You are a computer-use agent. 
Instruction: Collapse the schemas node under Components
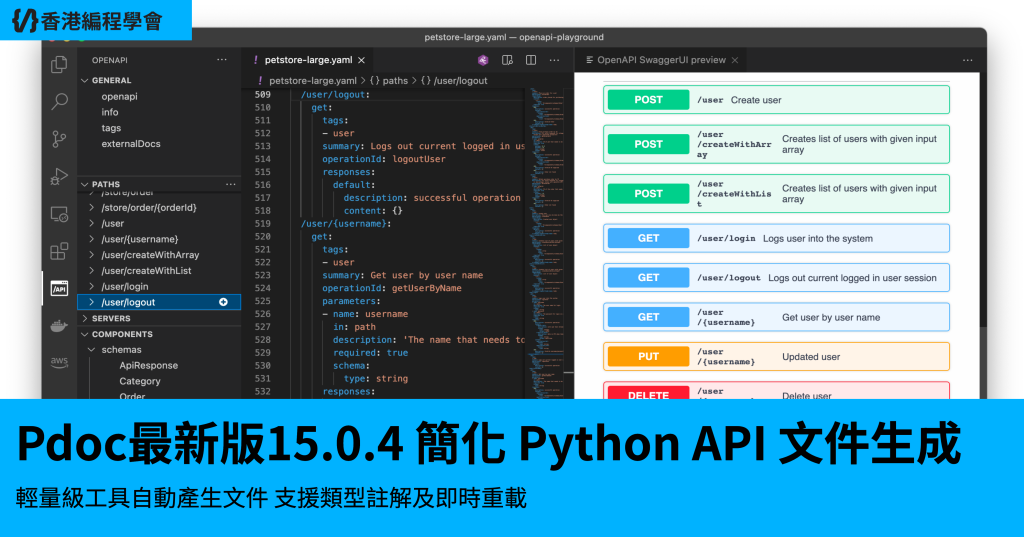pyautogui.click(x=93, y=350)
